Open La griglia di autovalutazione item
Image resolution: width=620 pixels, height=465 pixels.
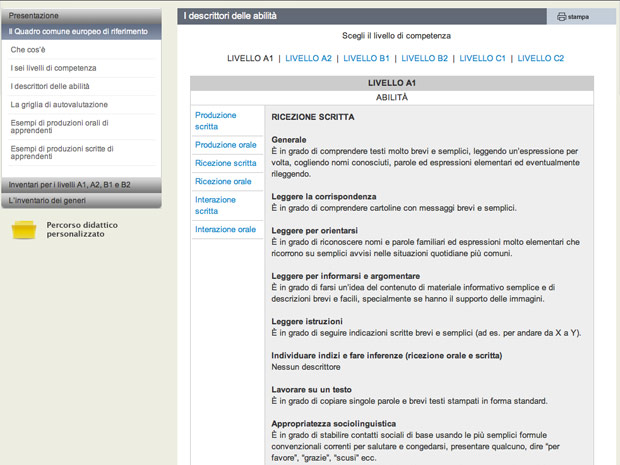point(59,104)
